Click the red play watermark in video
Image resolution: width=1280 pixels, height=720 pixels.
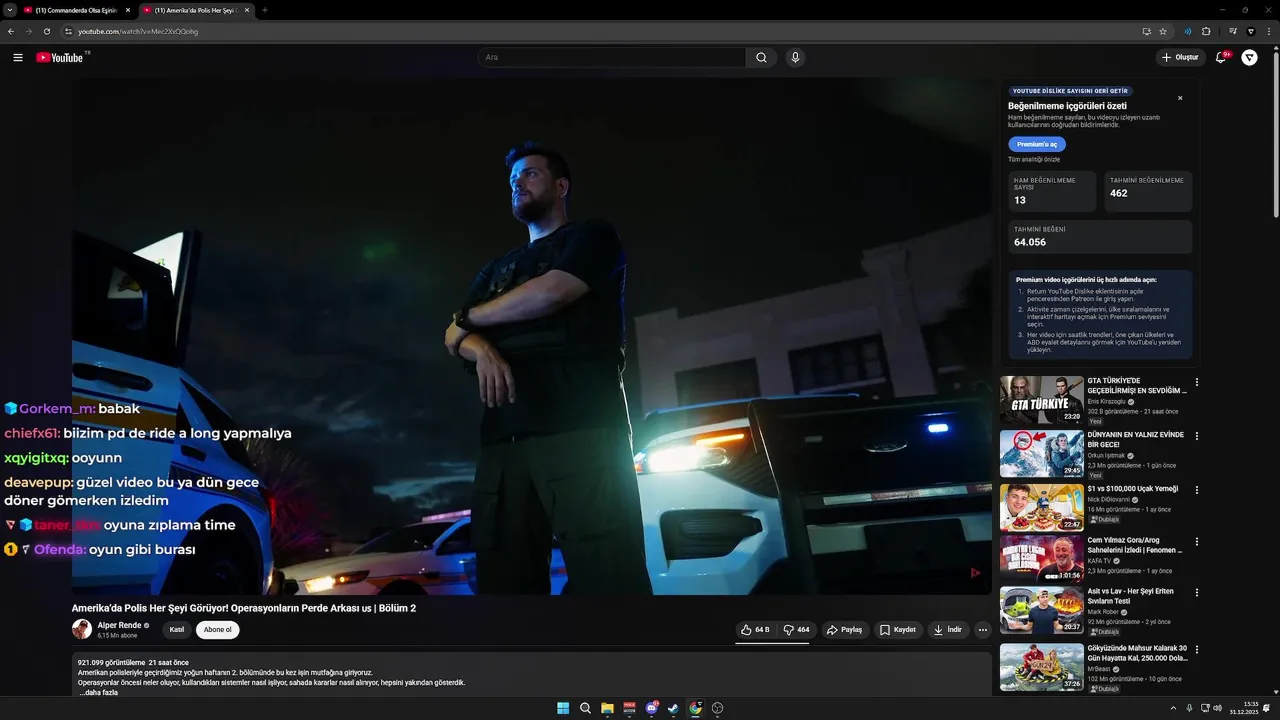tap(975, 573)
